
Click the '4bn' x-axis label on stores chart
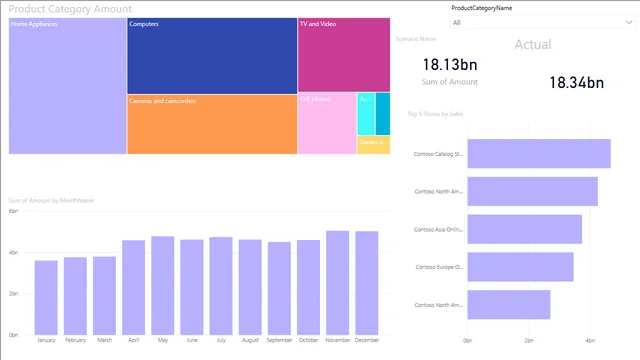coord(590,340)
